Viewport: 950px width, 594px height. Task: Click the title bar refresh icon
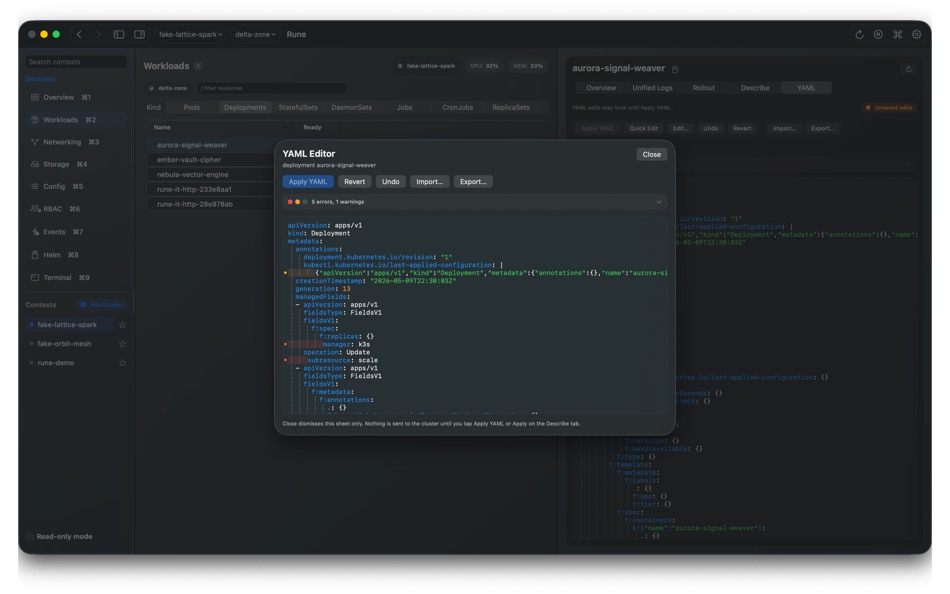859,35
